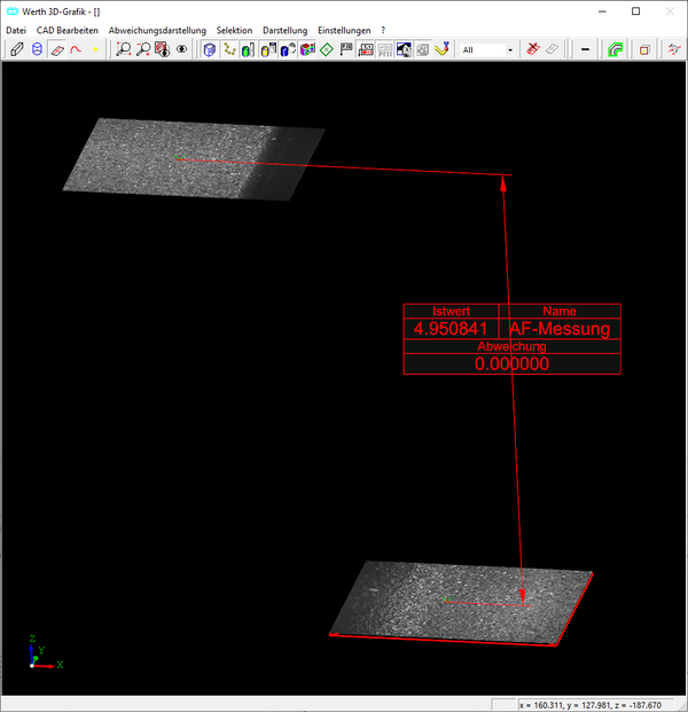Open the Einstellungen menu
The width and height of the screenshot is (688, 712).
(x=344, y=31)
